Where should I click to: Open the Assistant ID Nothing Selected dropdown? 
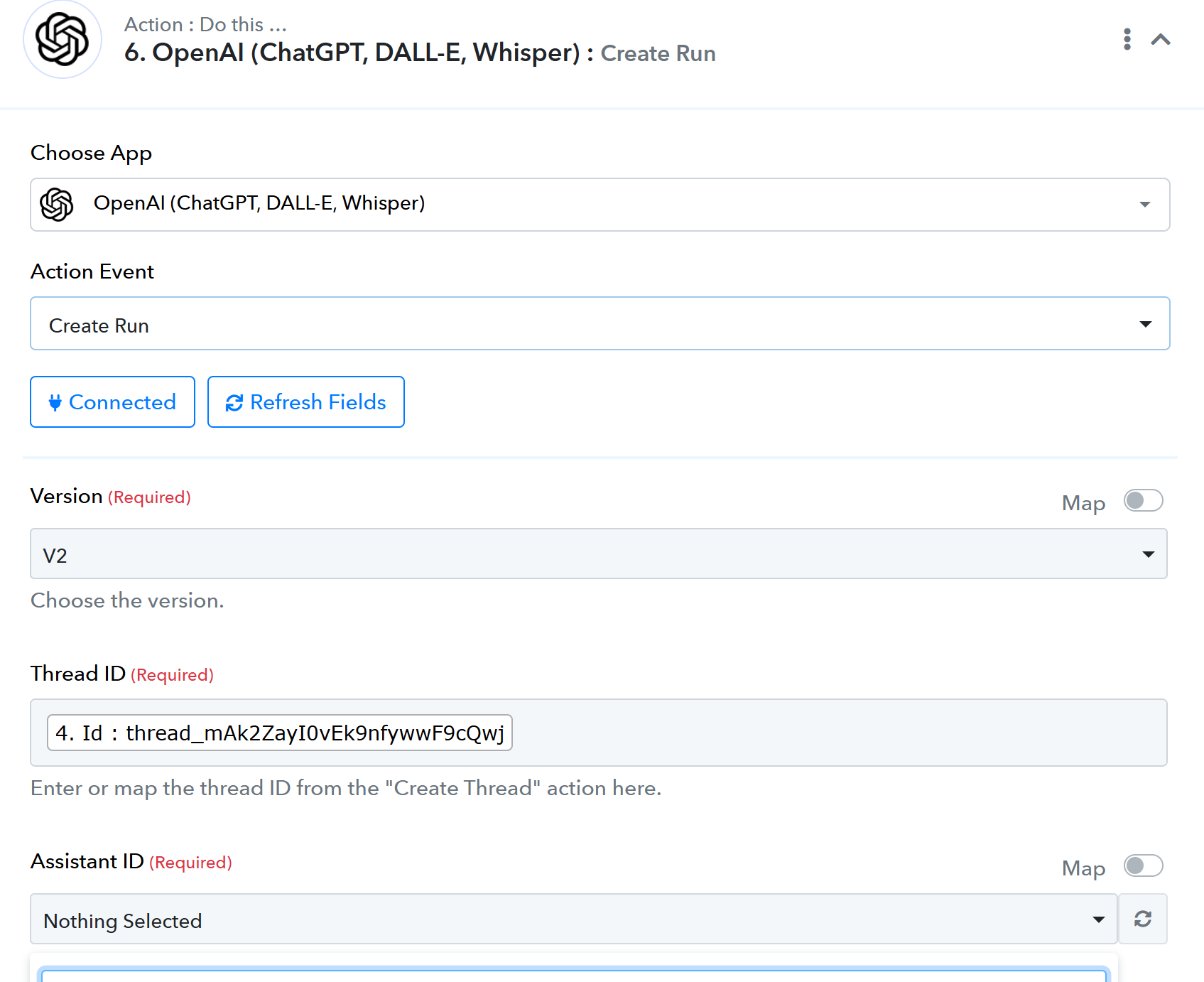pyautogui.click(x=573, y=919)
